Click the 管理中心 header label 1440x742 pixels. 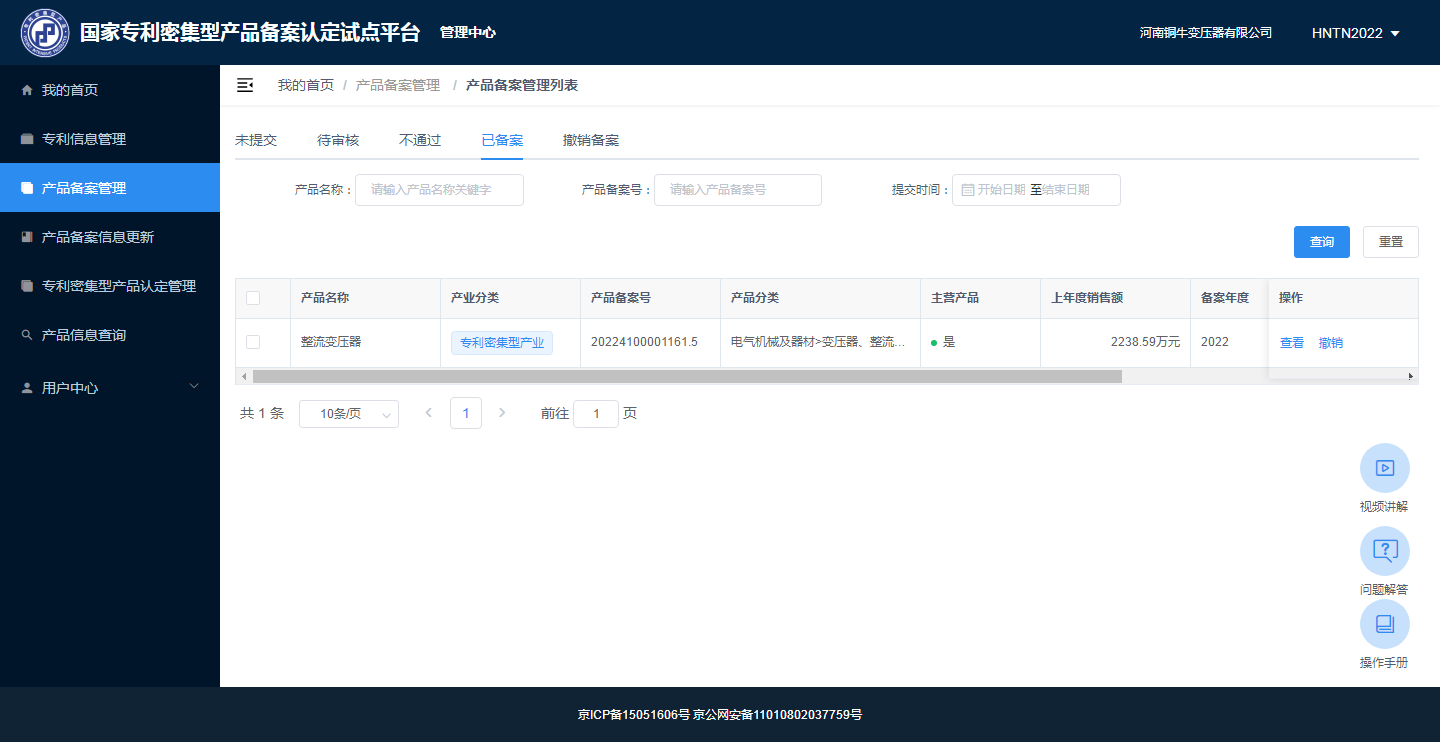(468, 33)
